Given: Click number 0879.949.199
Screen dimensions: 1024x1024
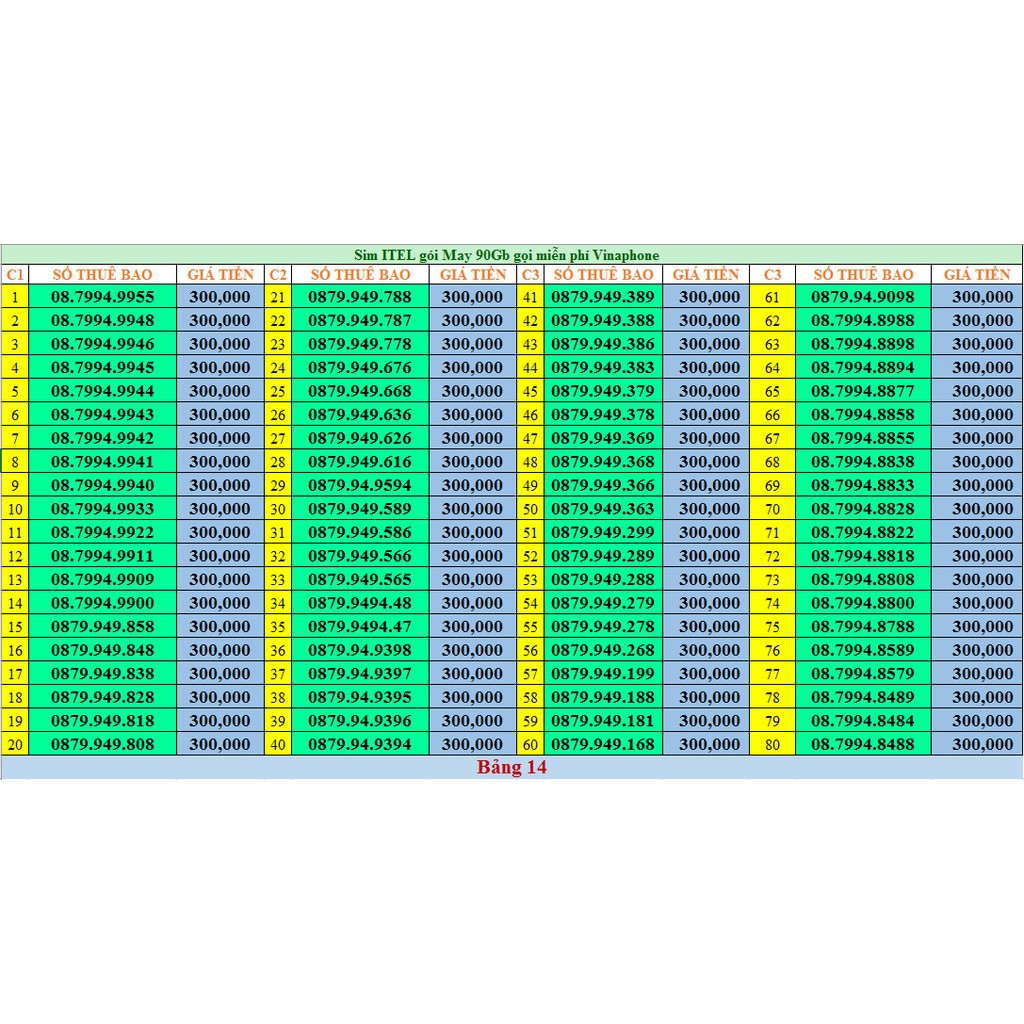Looking at the screenshot, I should click(603, 673).
